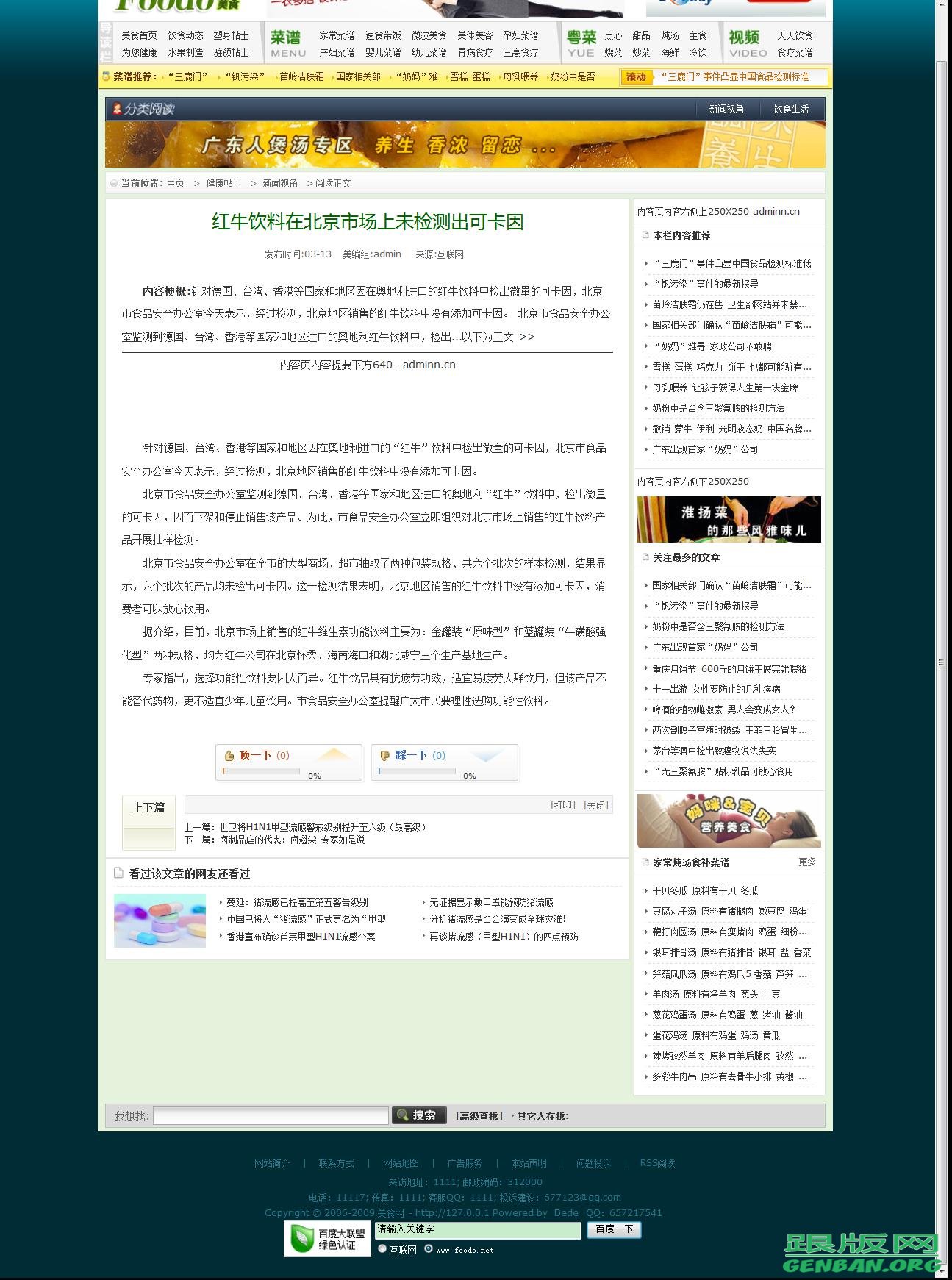Click 健康帖士 in breadcrumb
The image size is (952, 1280).
click(x=223, y=183)
